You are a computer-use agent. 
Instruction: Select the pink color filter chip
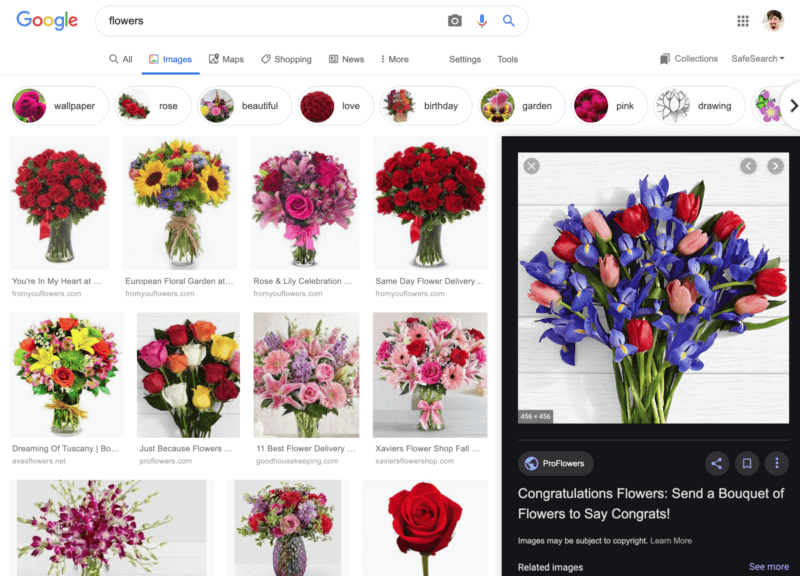tap(608, 106)
